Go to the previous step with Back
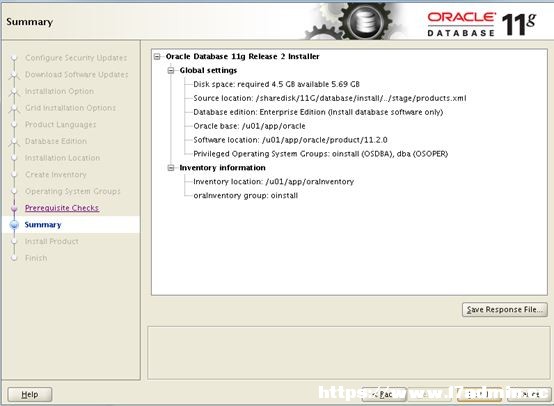554x406 pixels. (384, 394)
